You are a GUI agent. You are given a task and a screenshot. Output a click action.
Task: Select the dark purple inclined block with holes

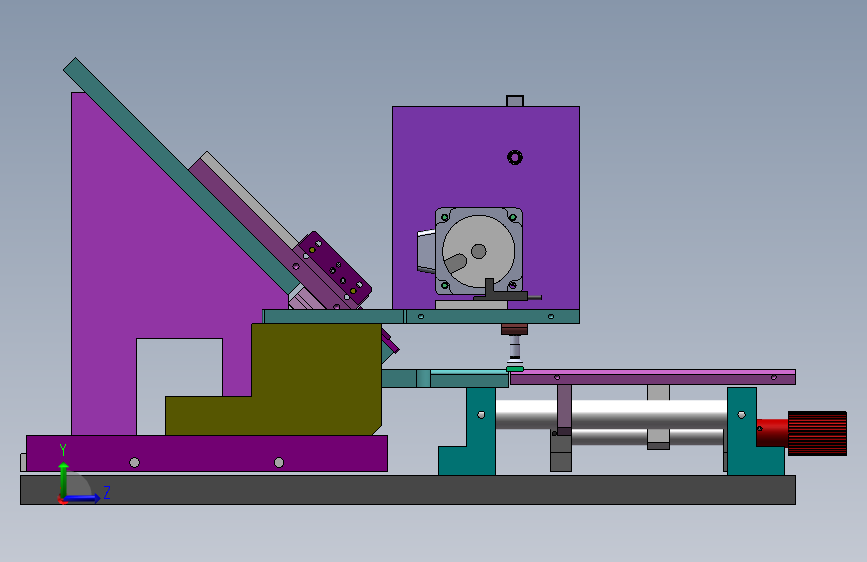pos(335,269)
